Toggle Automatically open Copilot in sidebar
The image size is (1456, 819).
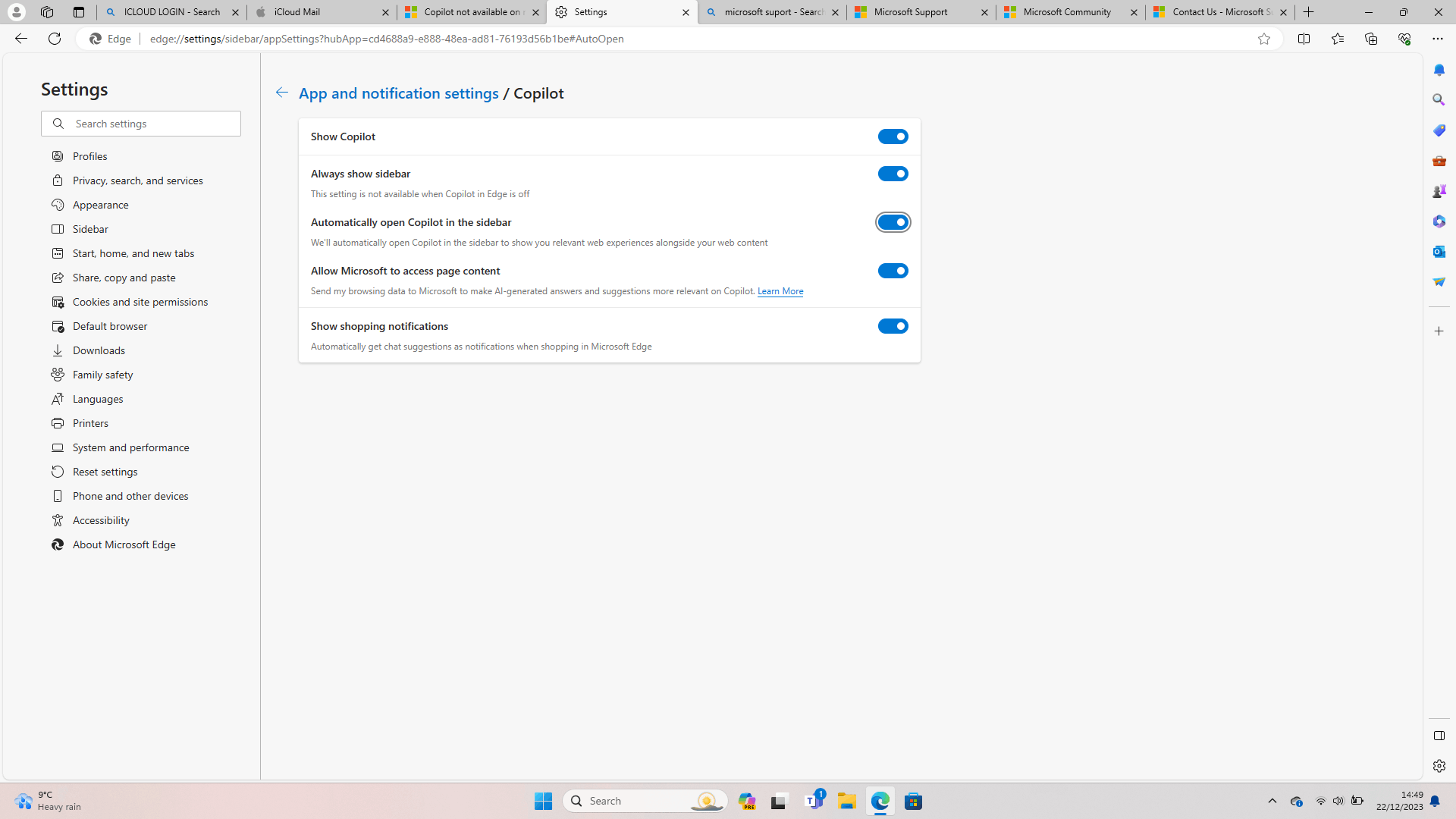point(893,222)
